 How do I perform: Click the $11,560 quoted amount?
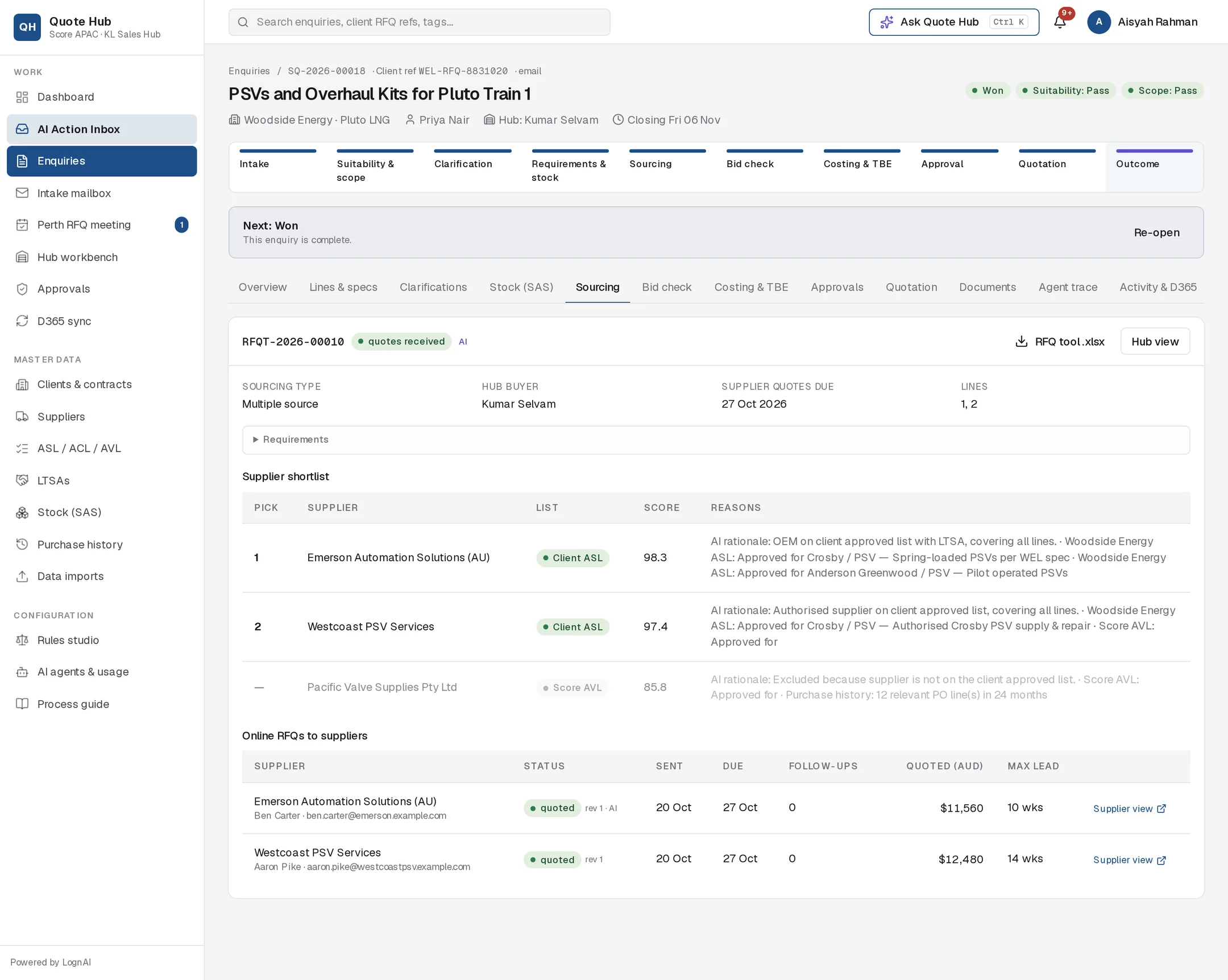click(961, 808)
